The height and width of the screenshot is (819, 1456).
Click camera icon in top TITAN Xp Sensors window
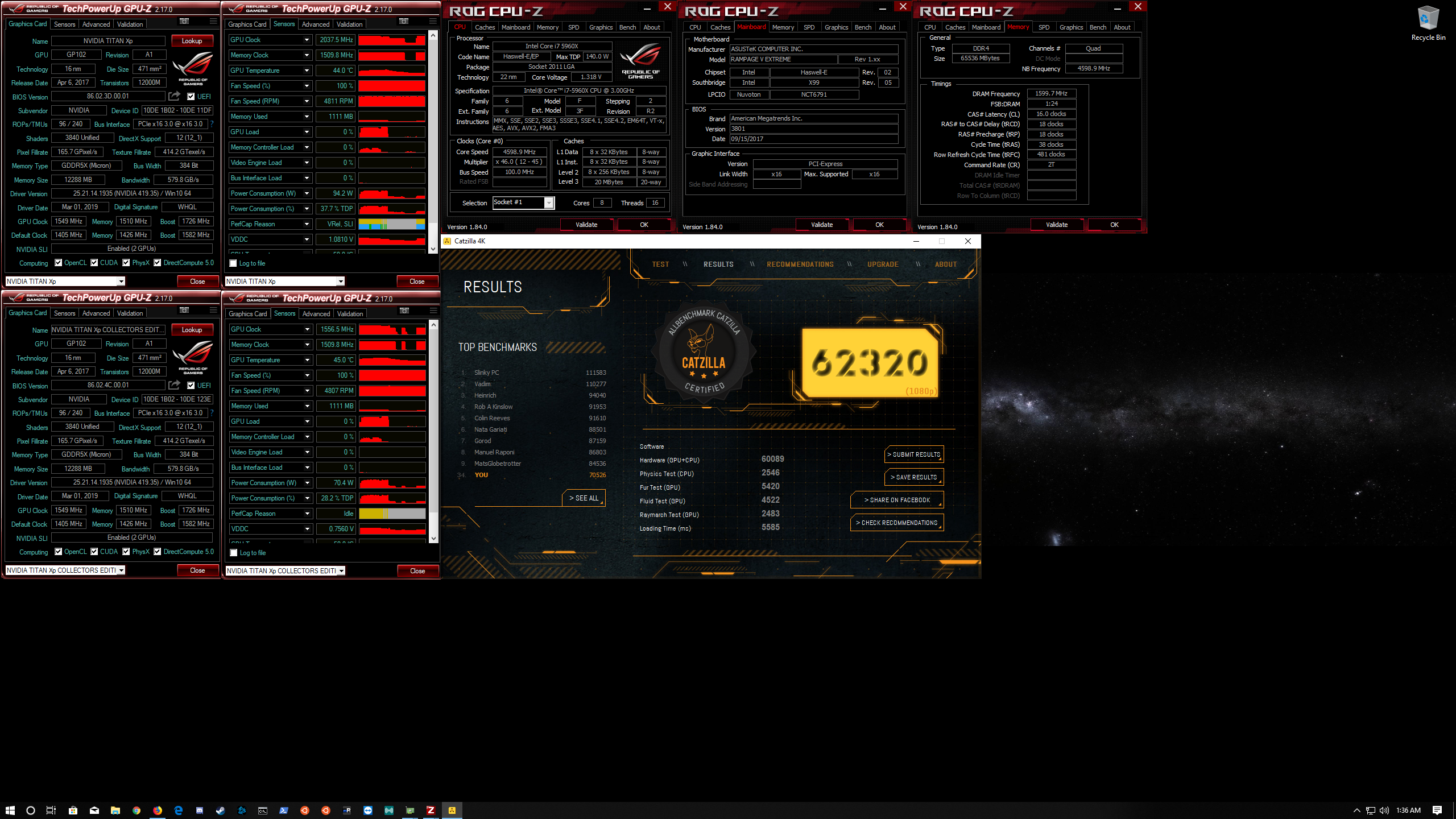[404, 22]
